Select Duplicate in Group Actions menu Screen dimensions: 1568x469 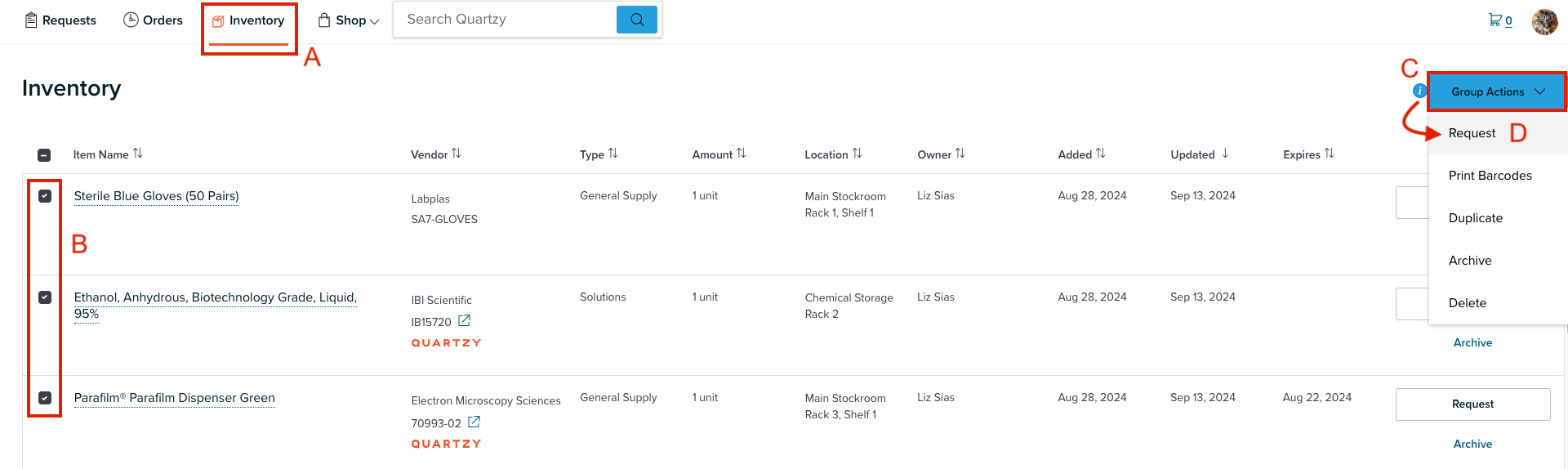click(1475, 218)
